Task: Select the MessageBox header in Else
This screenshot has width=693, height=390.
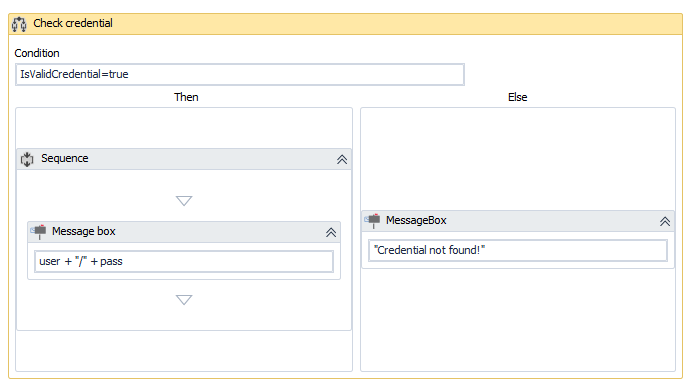Action: tap(518, 221)
